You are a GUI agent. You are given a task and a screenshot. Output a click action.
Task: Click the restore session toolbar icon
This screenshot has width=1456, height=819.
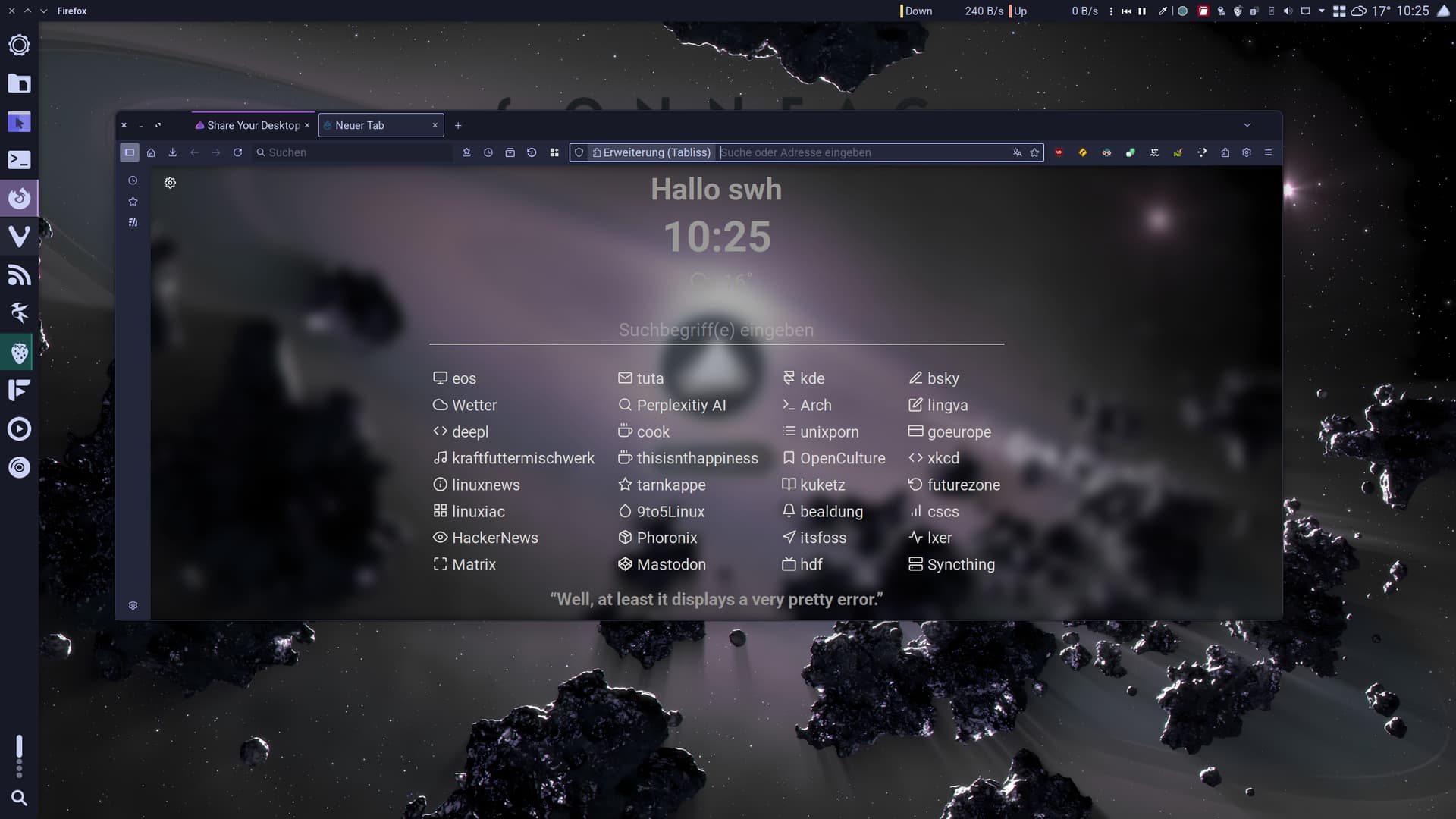point(532,152)
